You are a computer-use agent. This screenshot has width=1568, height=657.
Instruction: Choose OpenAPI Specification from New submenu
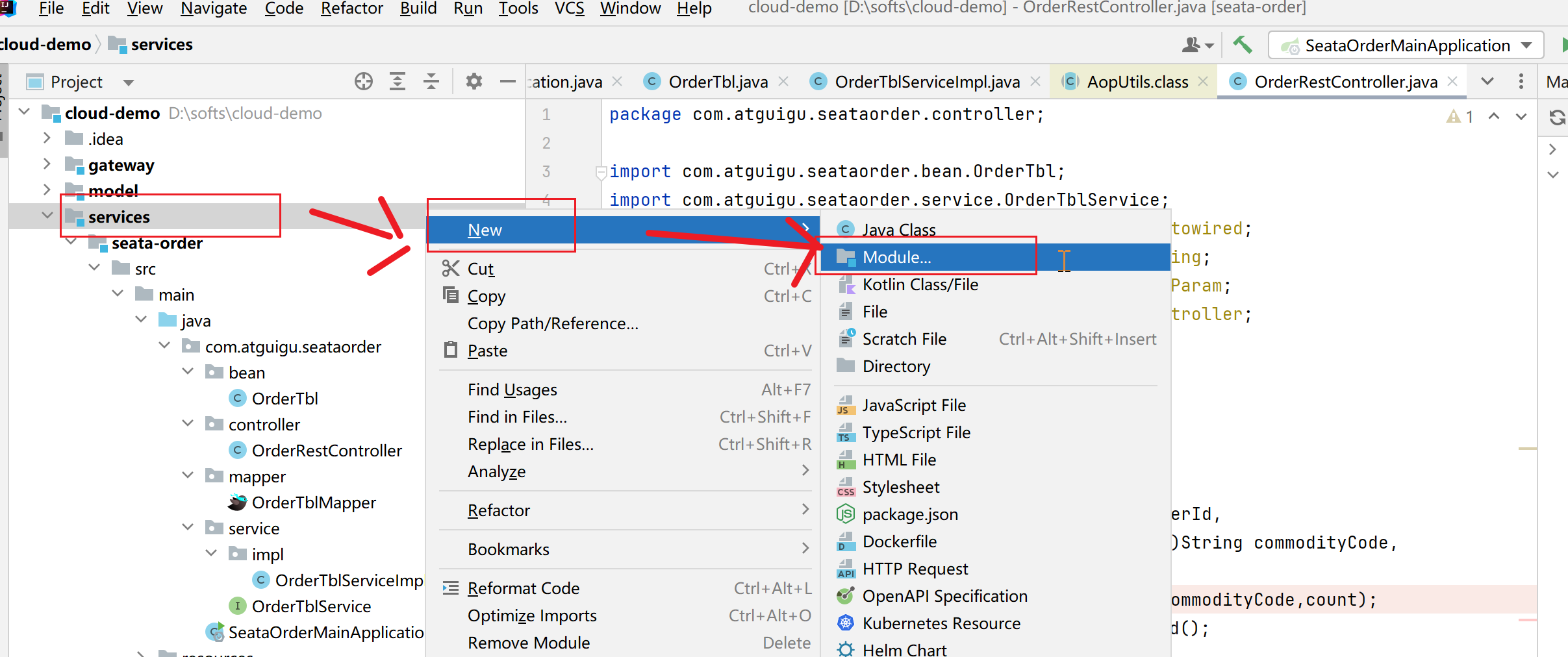[996, 596]
